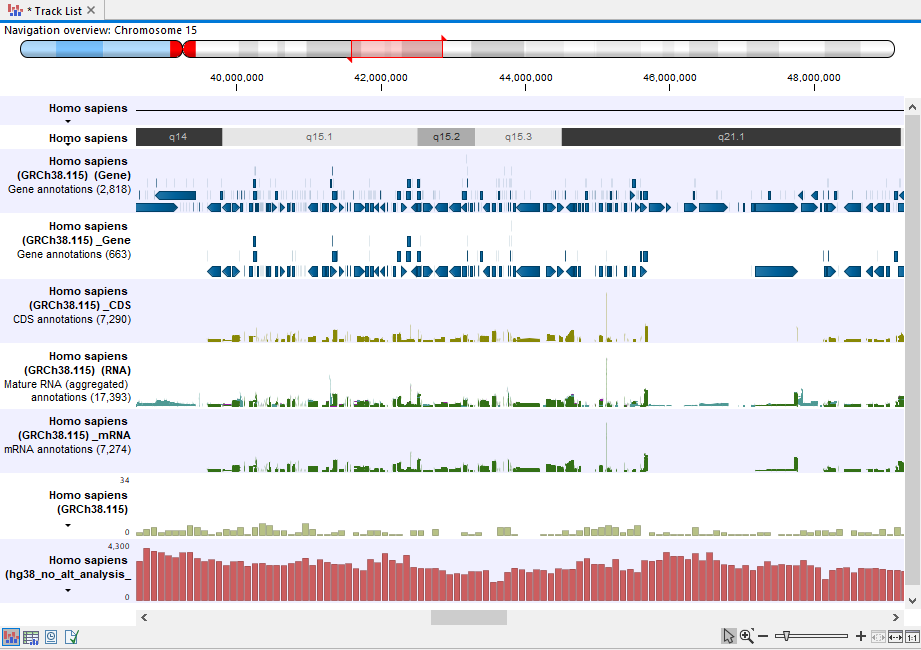This screenshot has height=650, width=921.
Task: Click the zoom-to-selection icon
Action: (878, 635)
